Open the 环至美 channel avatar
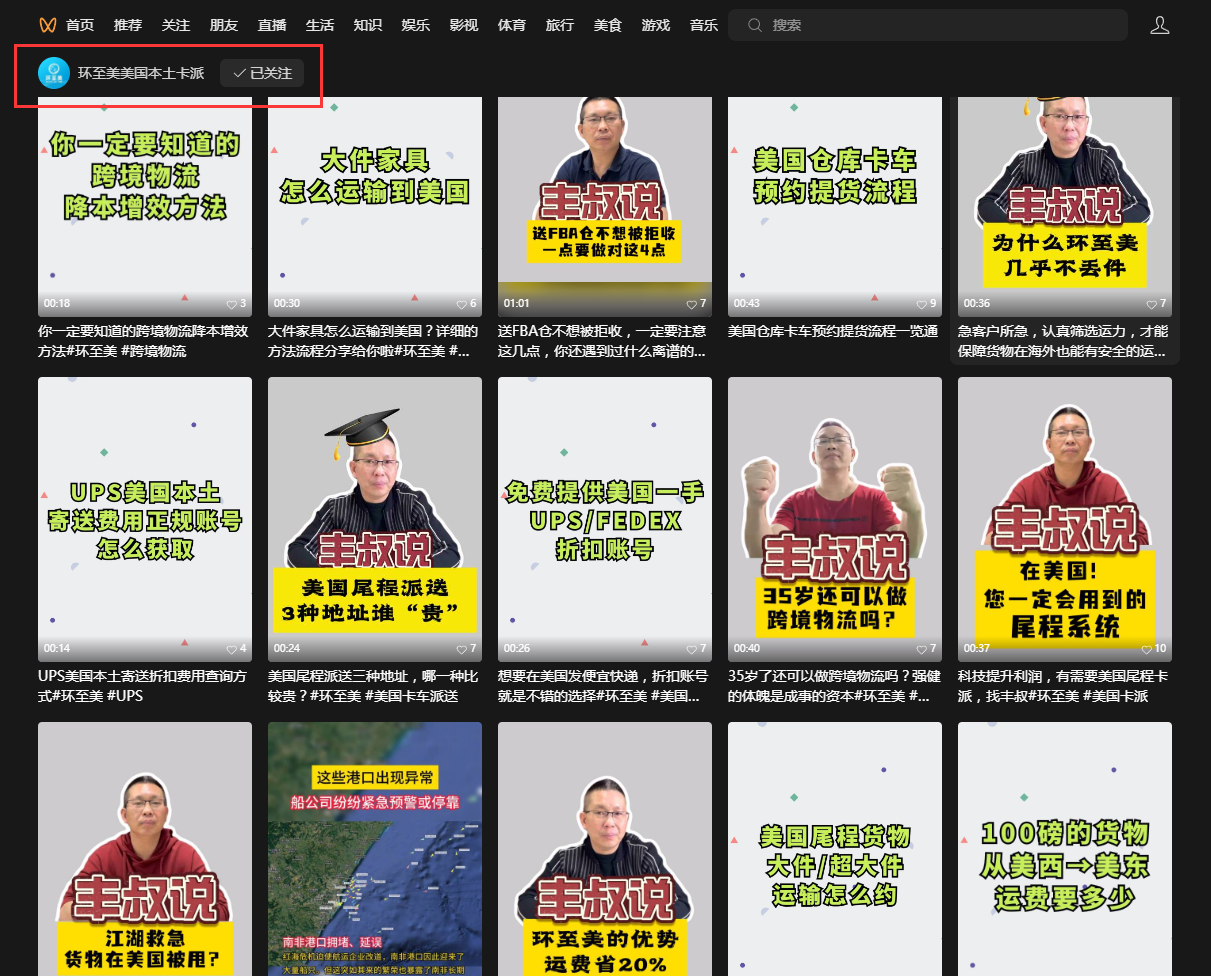 (54, 73)
